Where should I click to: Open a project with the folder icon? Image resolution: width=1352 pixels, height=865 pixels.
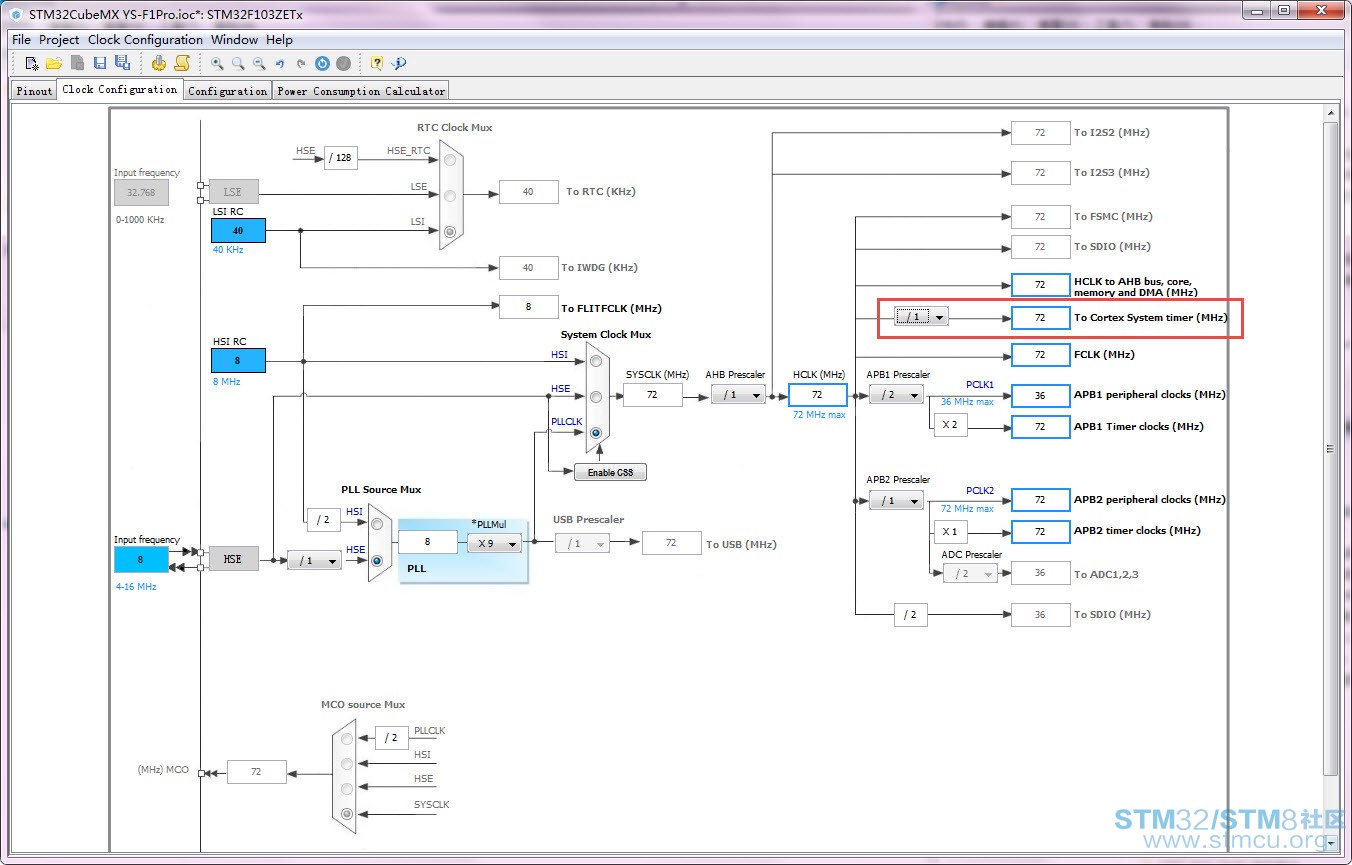54,63
